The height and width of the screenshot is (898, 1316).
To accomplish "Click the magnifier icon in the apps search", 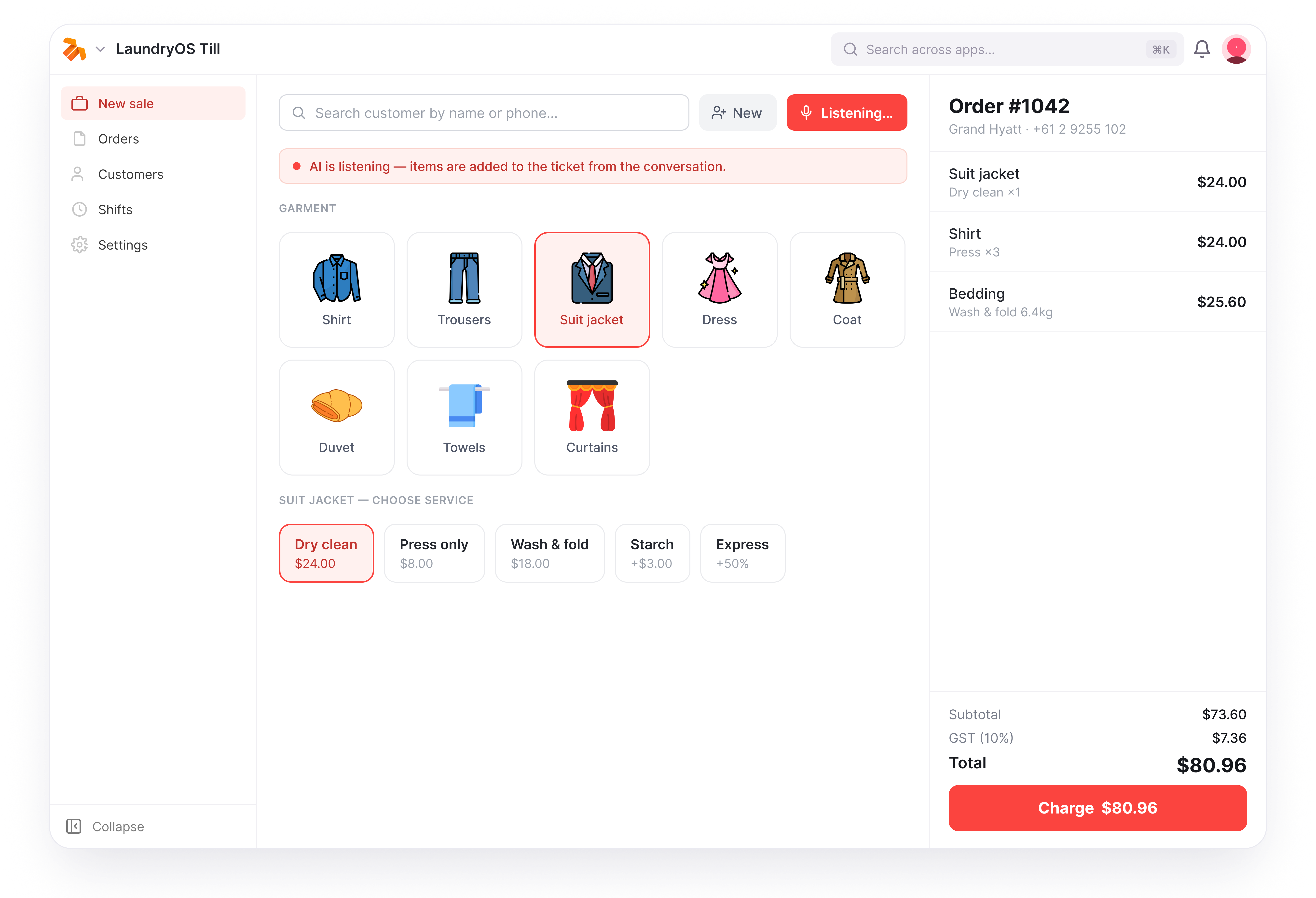I will [x=850, y=49].
